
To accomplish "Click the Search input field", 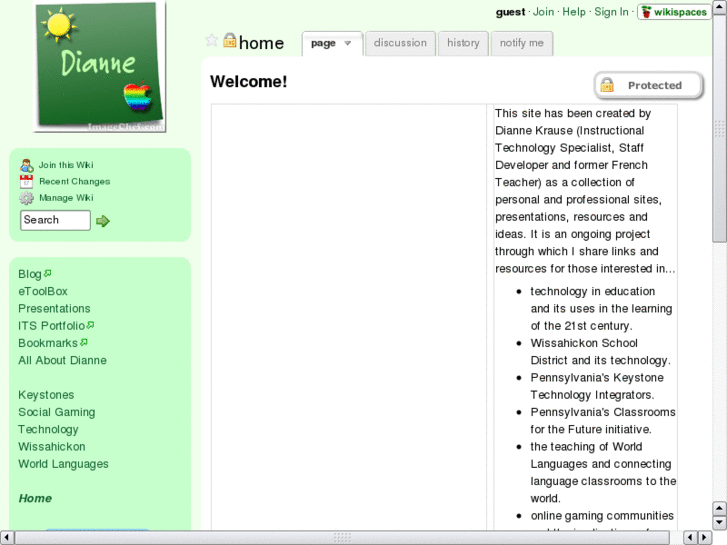I will pos(55,220).
